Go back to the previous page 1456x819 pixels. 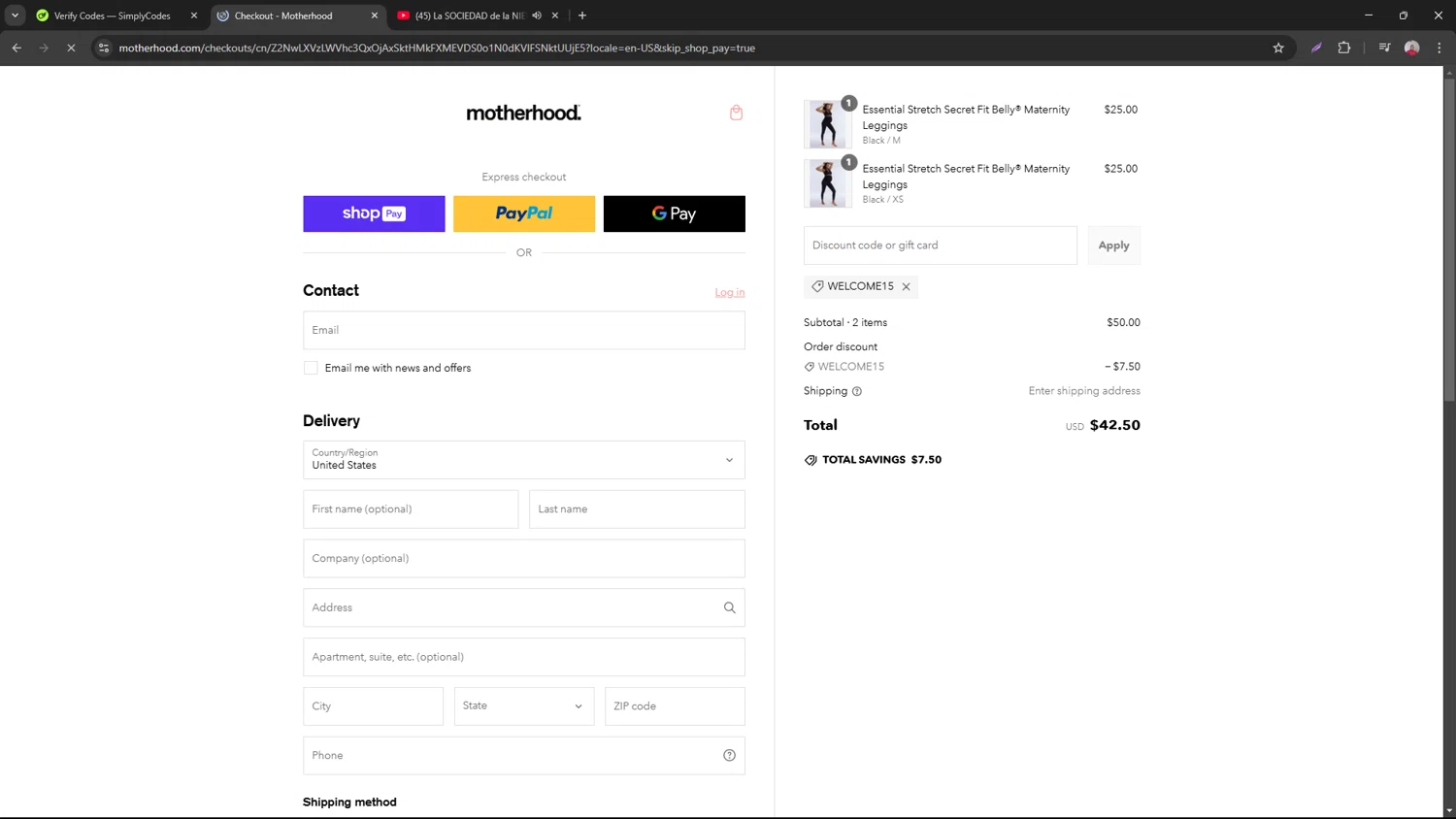click(x=17, y=48)
